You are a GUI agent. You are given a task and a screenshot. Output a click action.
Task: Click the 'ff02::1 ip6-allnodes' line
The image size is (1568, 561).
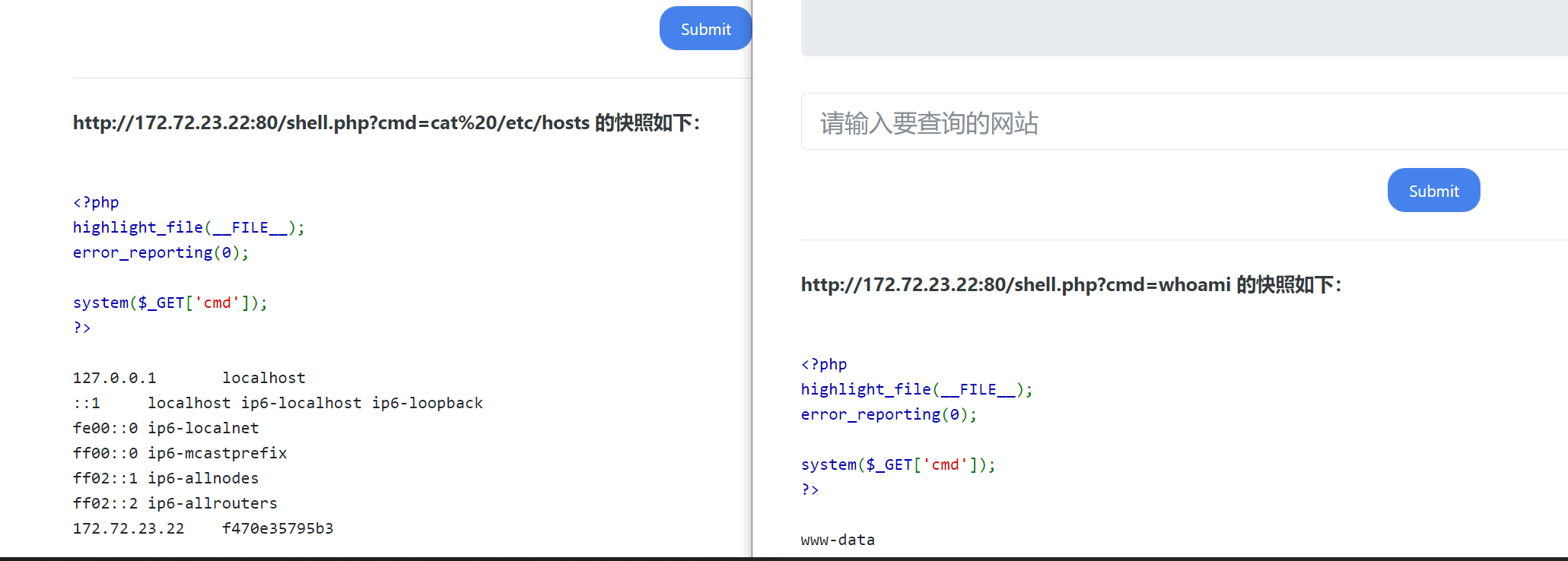(166, 478)
